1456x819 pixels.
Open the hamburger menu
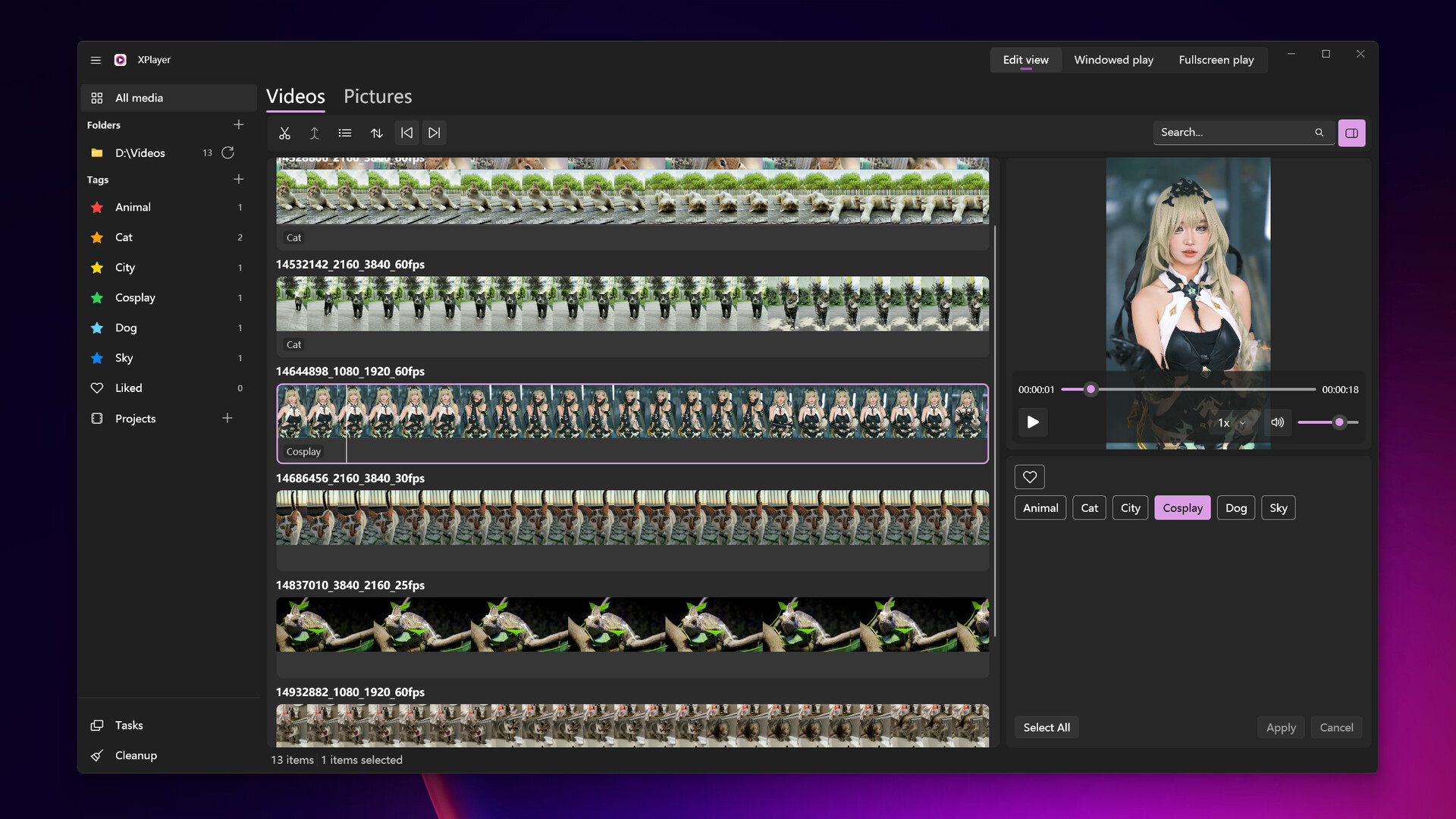(96, 60)
